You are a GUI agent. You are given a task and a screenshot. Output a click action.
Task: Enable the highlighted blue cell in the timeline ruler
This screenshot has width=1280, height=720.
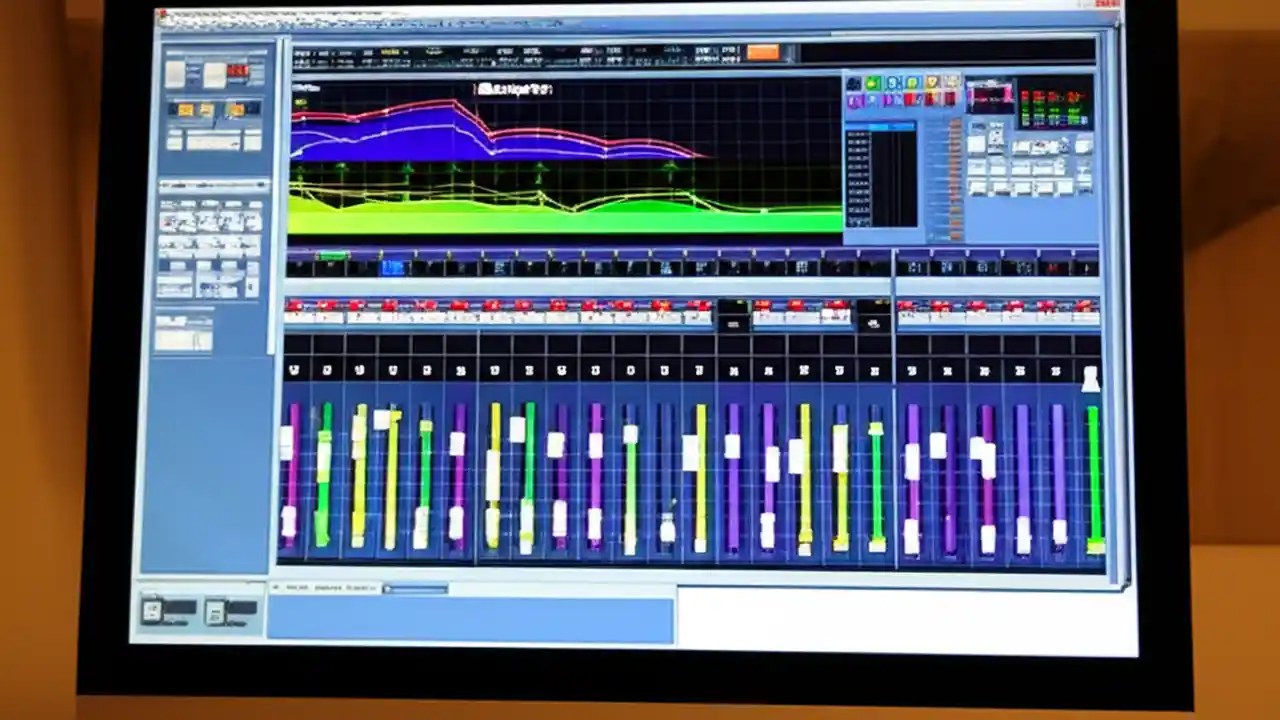392,267
